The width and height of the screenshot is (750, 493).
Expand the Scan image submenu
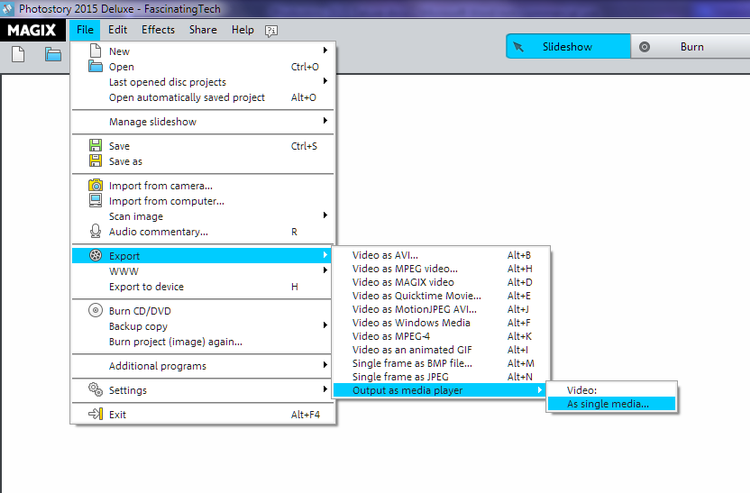click(x=325, y=215)
